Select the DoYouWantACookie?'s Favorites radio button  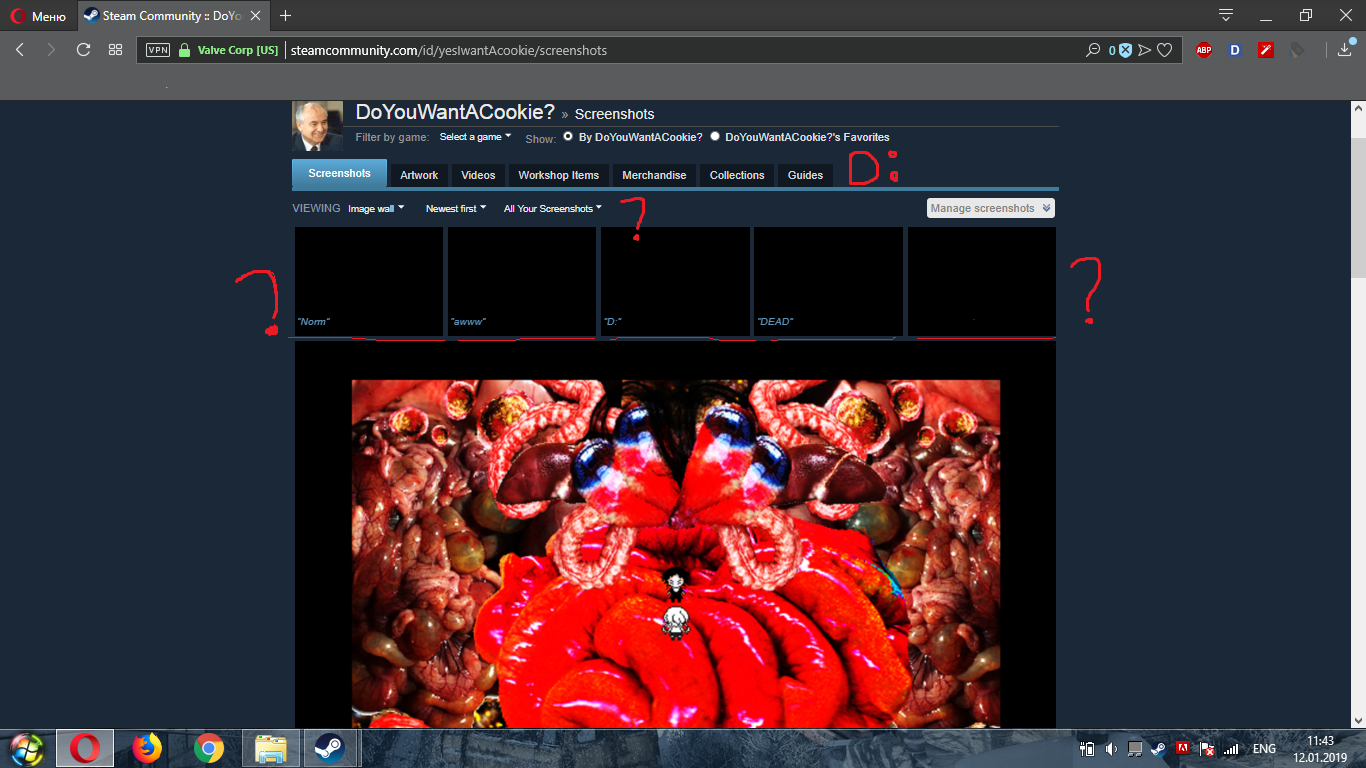click(x=715, y=136)
